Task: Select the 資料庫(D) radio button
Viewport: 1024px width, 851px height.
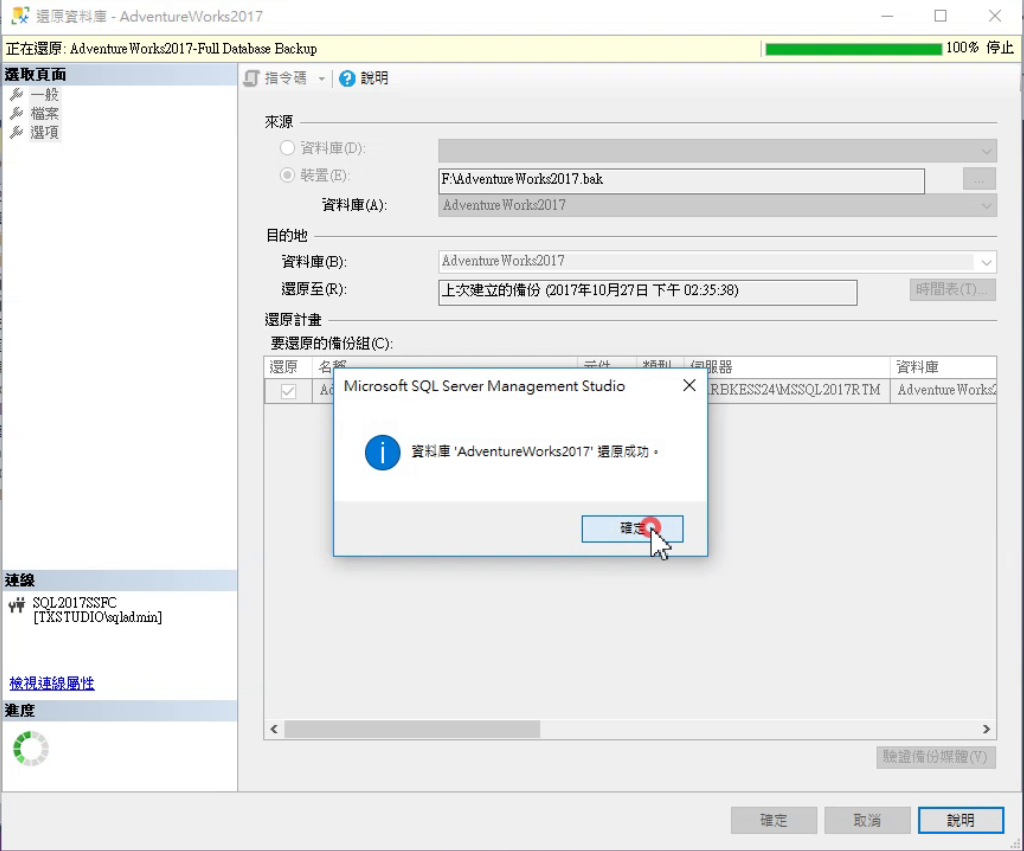Action: [287, 148]
